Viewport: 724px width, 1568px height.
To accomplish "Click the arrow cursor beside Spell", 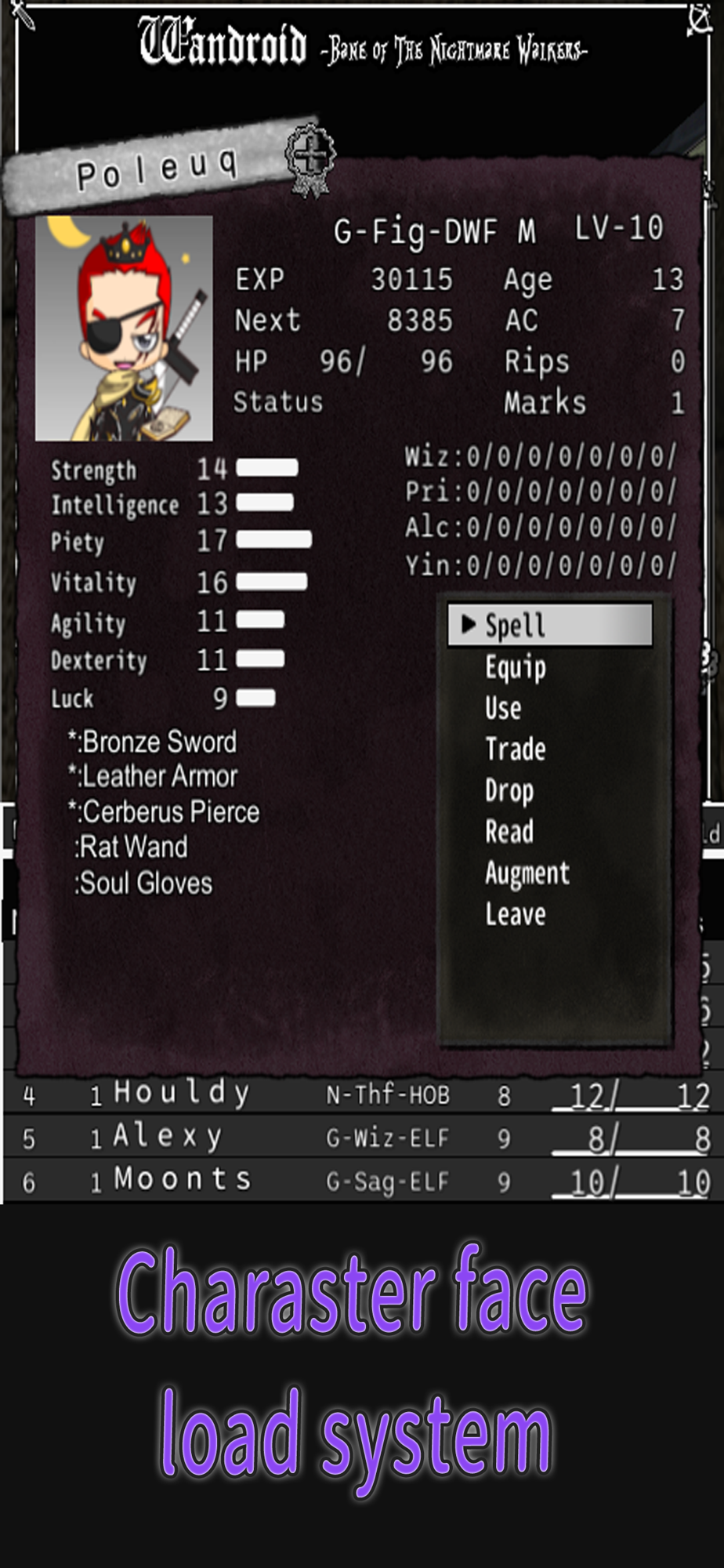I will 469,624.
